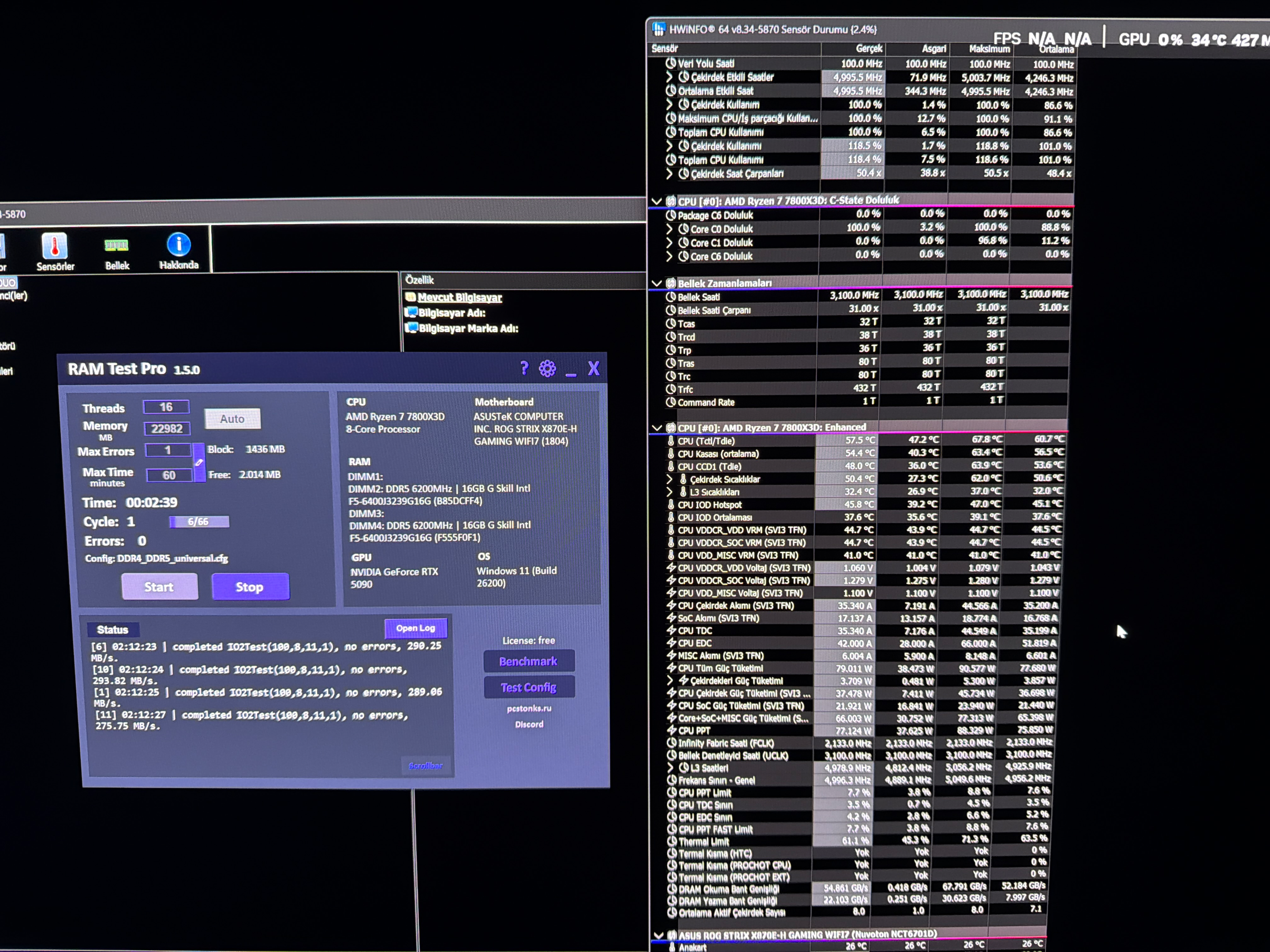Click the clock icon beside Infinity Fabric Saati (FCLK)
The image size is (1270, 952).
671,743
